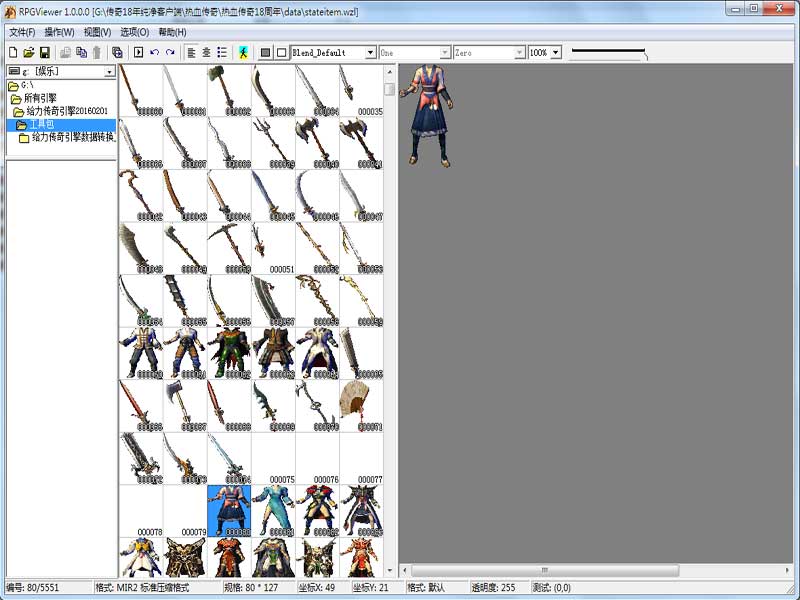Image resolution: width=800 pixels, height=600 pixels.
Task: Select the list view bullet icon
Action: point(221,52)
